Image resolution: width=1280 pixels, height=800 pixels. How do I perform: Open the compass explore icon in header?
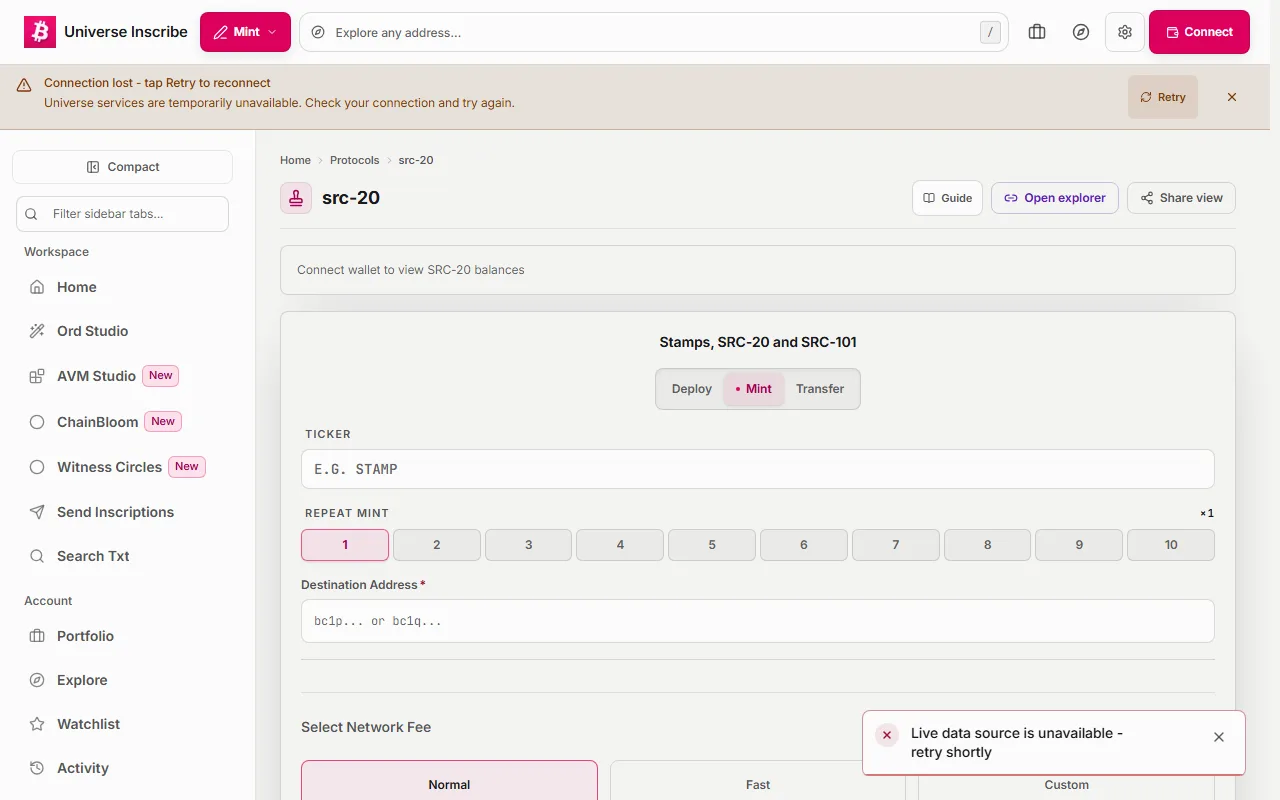1081,32
